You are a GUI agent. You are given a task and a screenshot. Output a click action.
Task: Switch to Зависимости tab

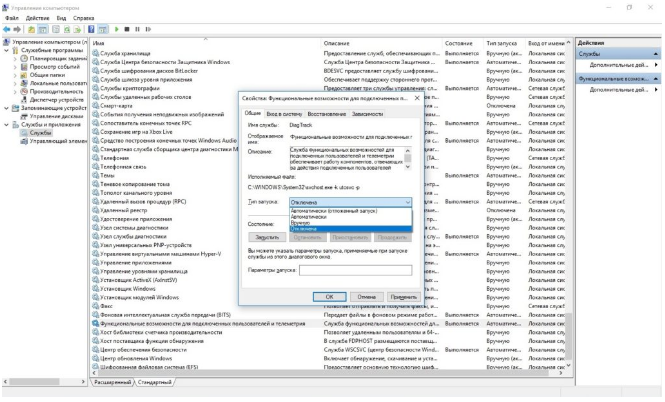click(368, 114)
